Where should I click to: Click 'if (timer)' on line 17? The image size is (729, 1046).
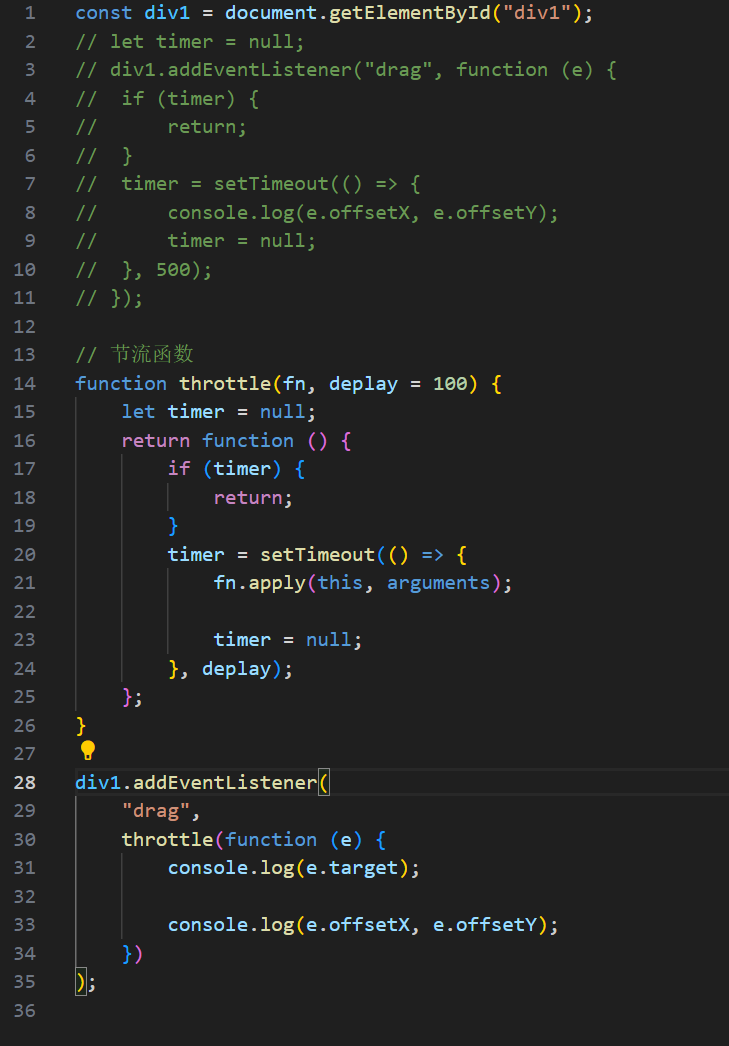click(224, 469)
